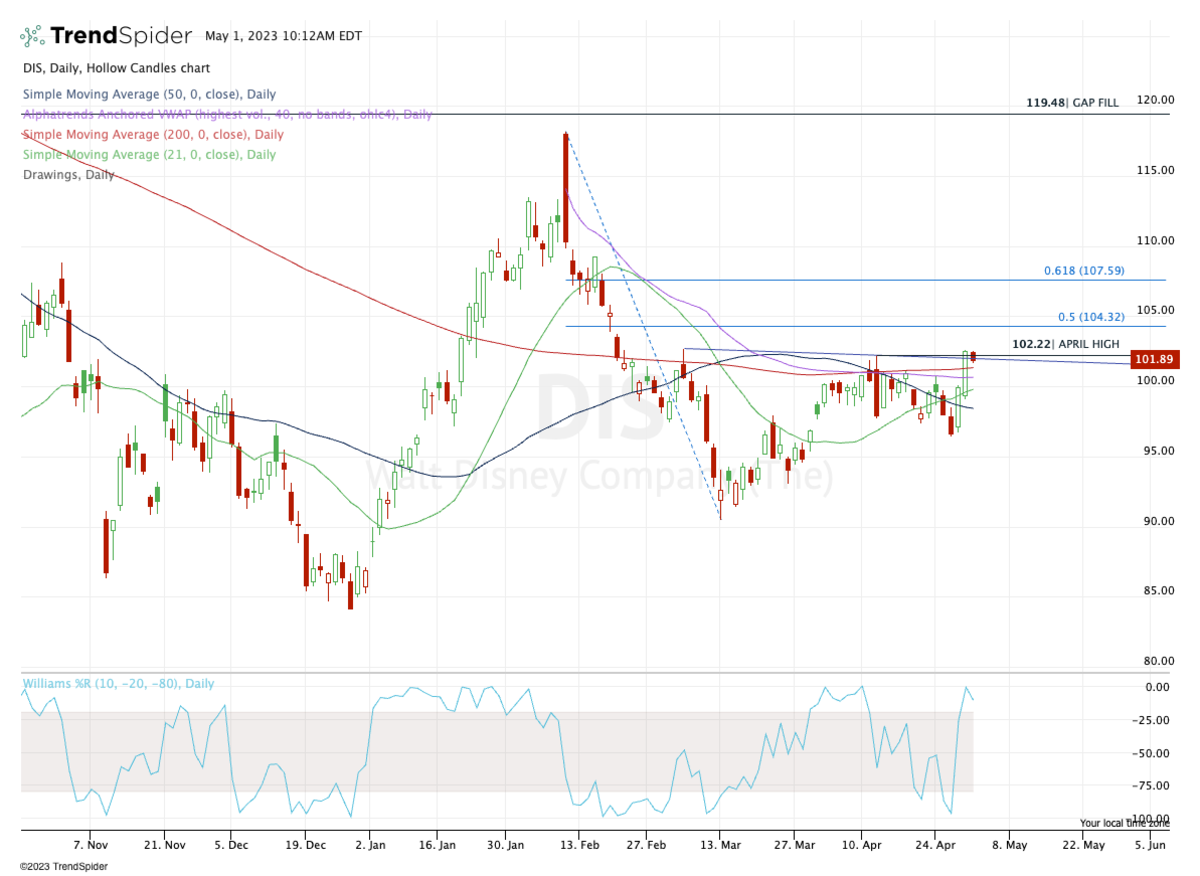The width and height of the screenshot is (1200, 876).
Task: Click the 'Your local time zone' text
Action: coord(1124,822)
